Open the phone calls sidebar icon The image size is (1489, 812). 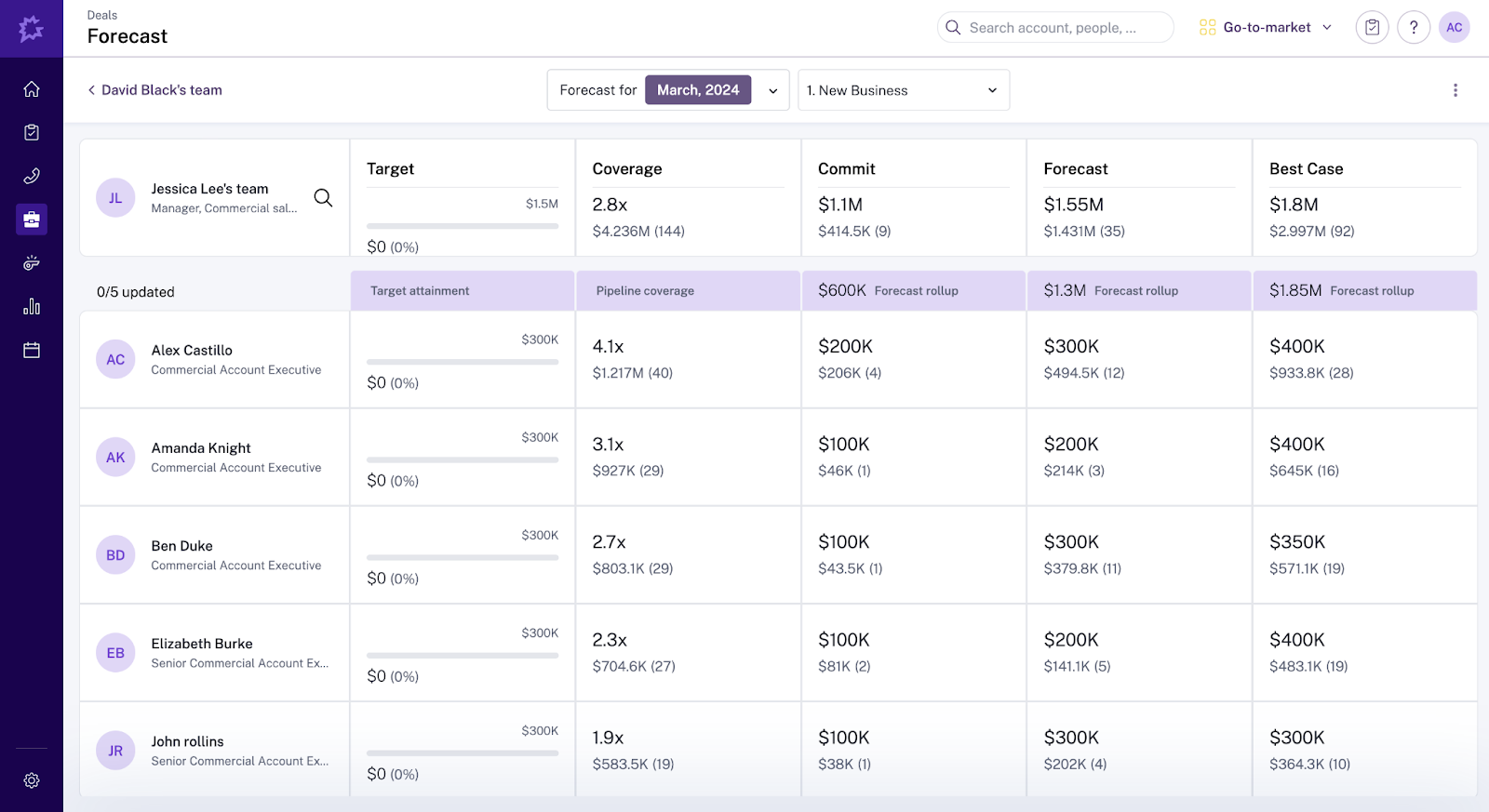point(32,176)
